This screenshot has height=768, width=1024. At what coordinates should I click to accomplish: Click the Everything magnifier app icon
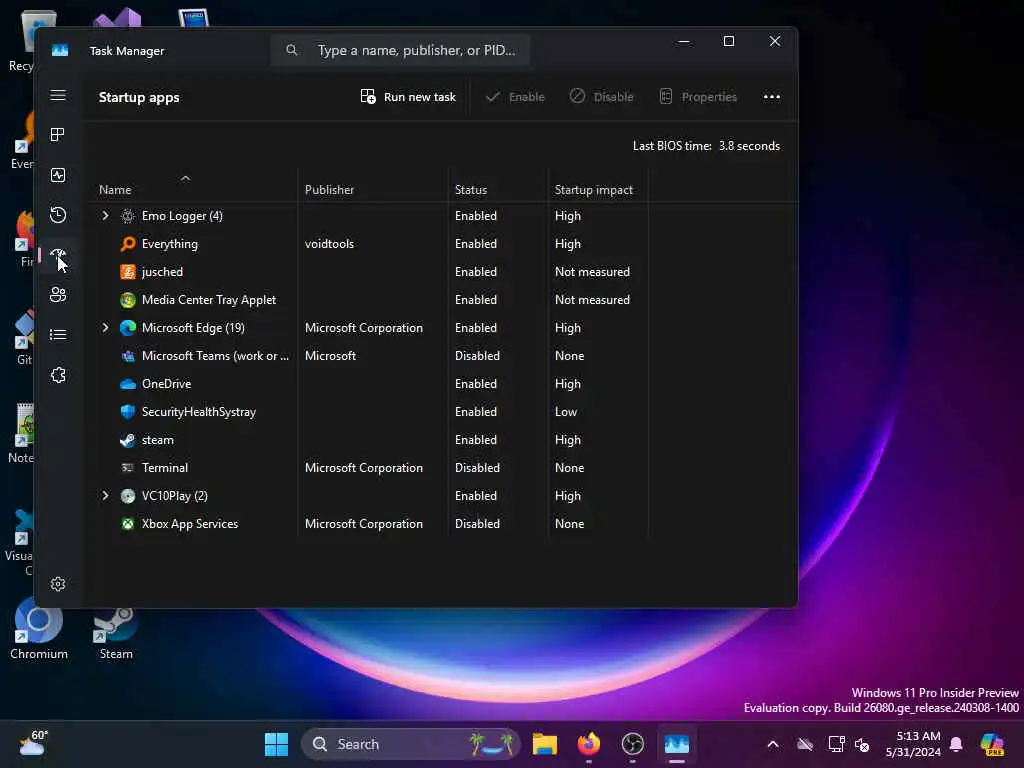pos(128,244)
